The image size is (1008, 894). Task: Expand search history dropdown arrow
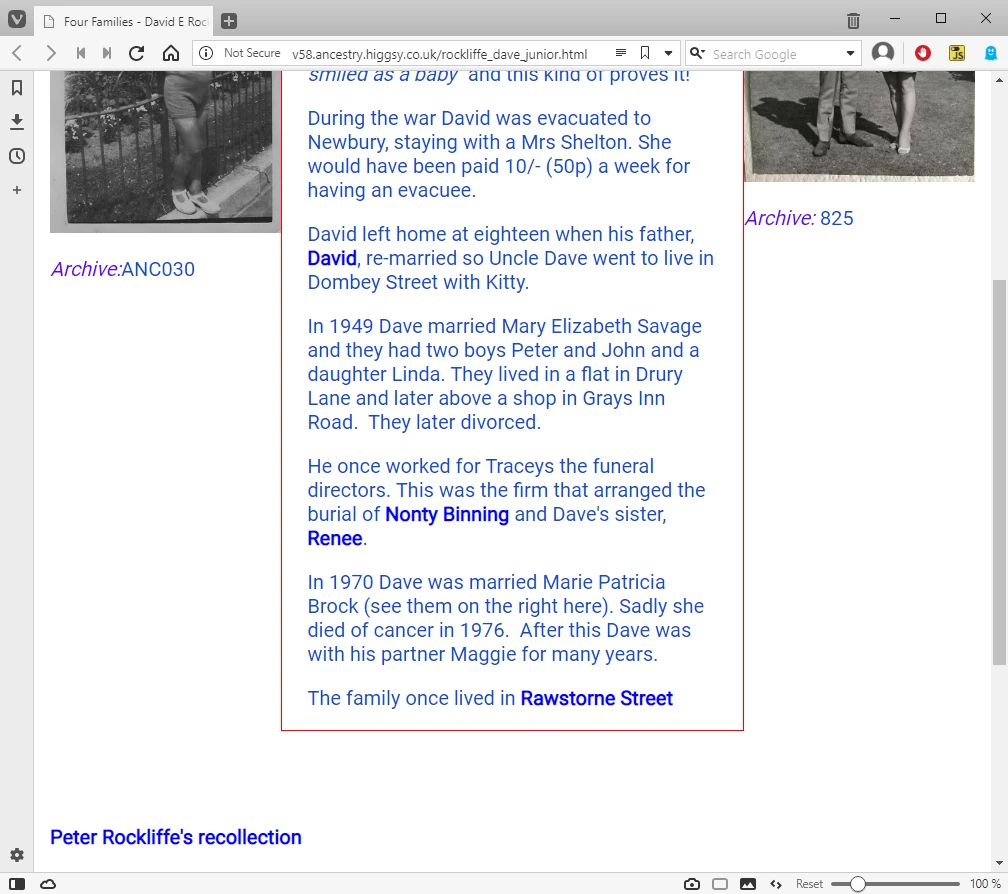(x=850, y=53)
